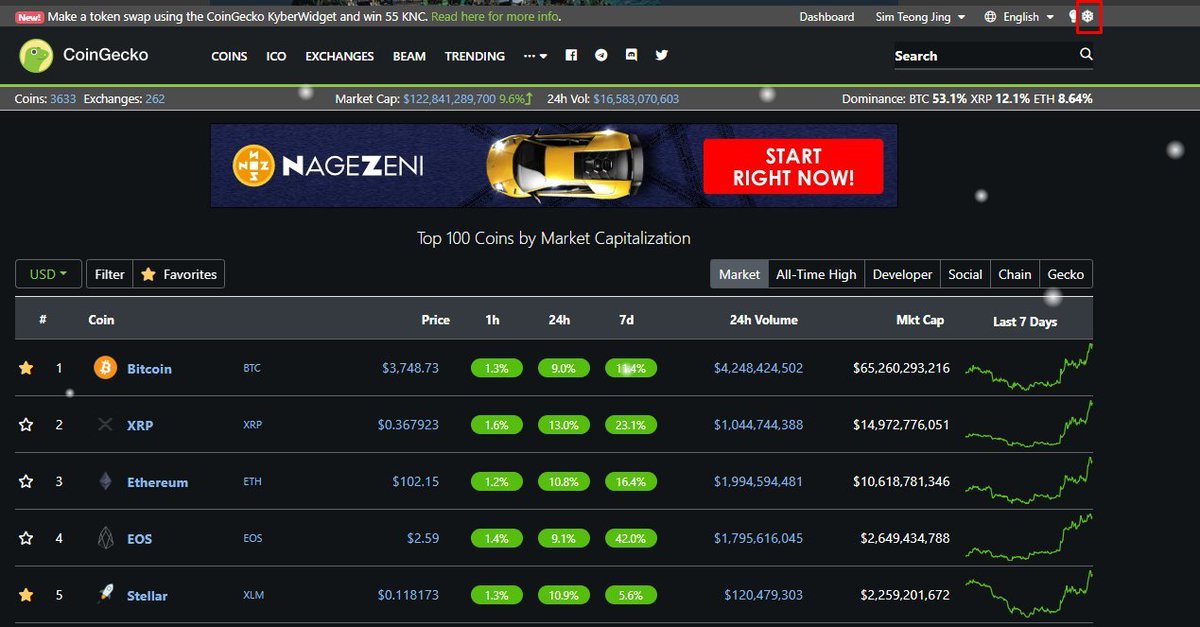The width and height of the screenshot is (1200, 627).
Task: Click the search magnifier icon
Action: 1086,55
